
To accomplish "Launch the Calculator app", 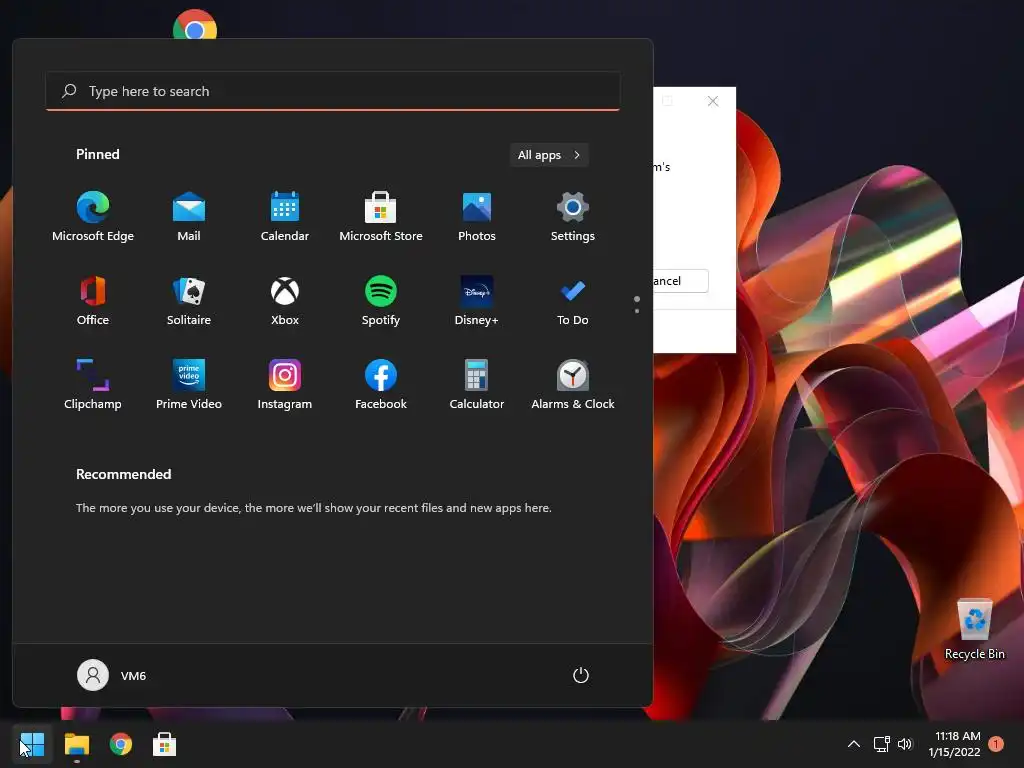I will coord(477,385).
